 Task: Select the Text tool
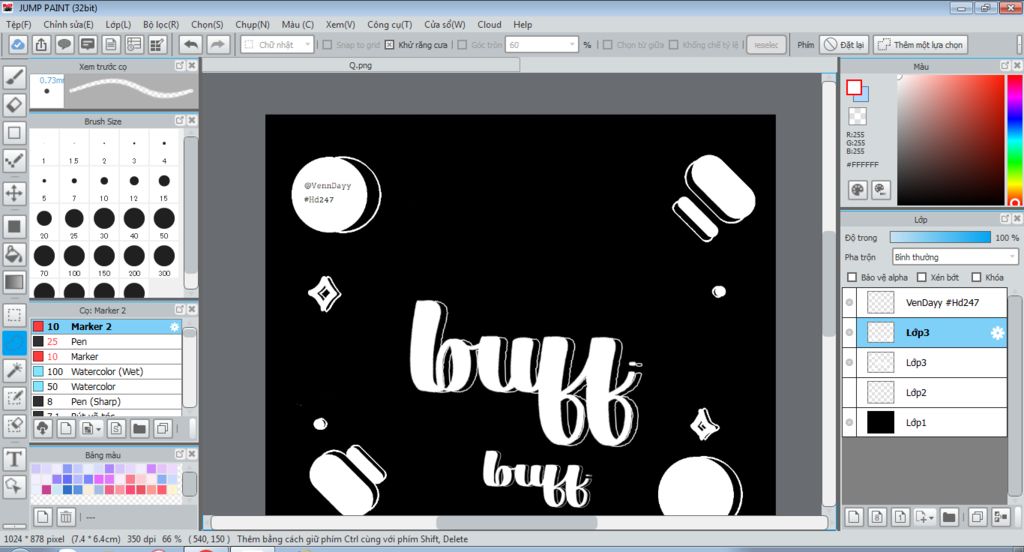(x=14, y=459)
